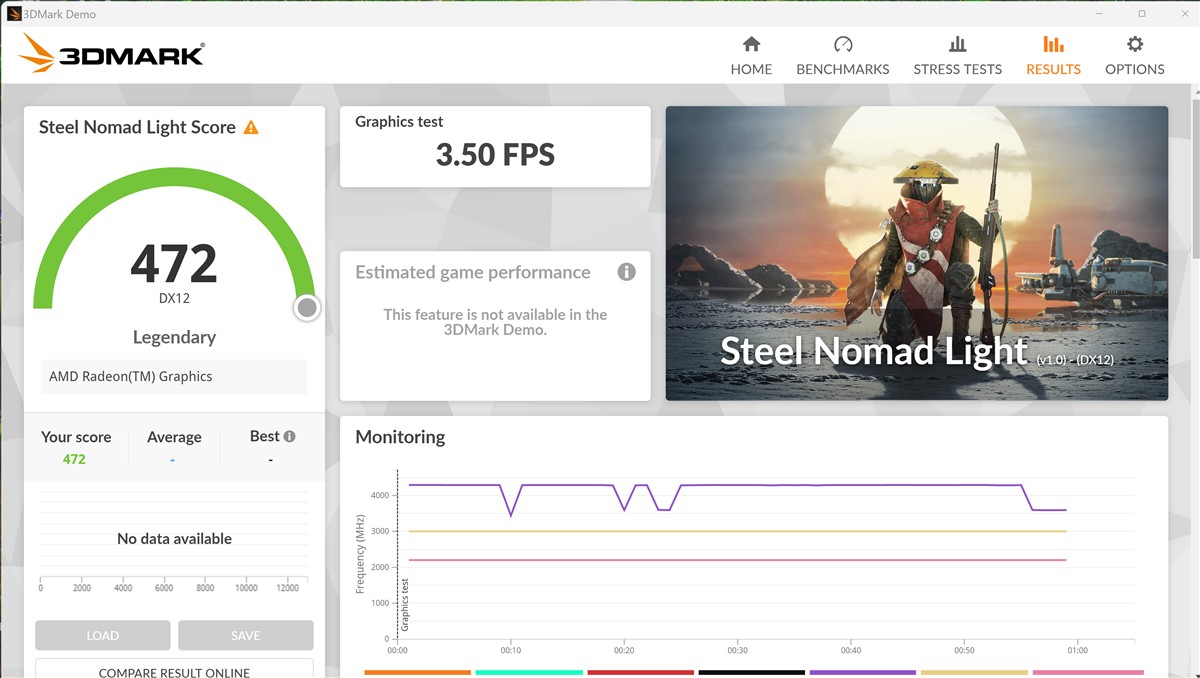Open Benchmarks via the speedometer icon

pos(842,44)
